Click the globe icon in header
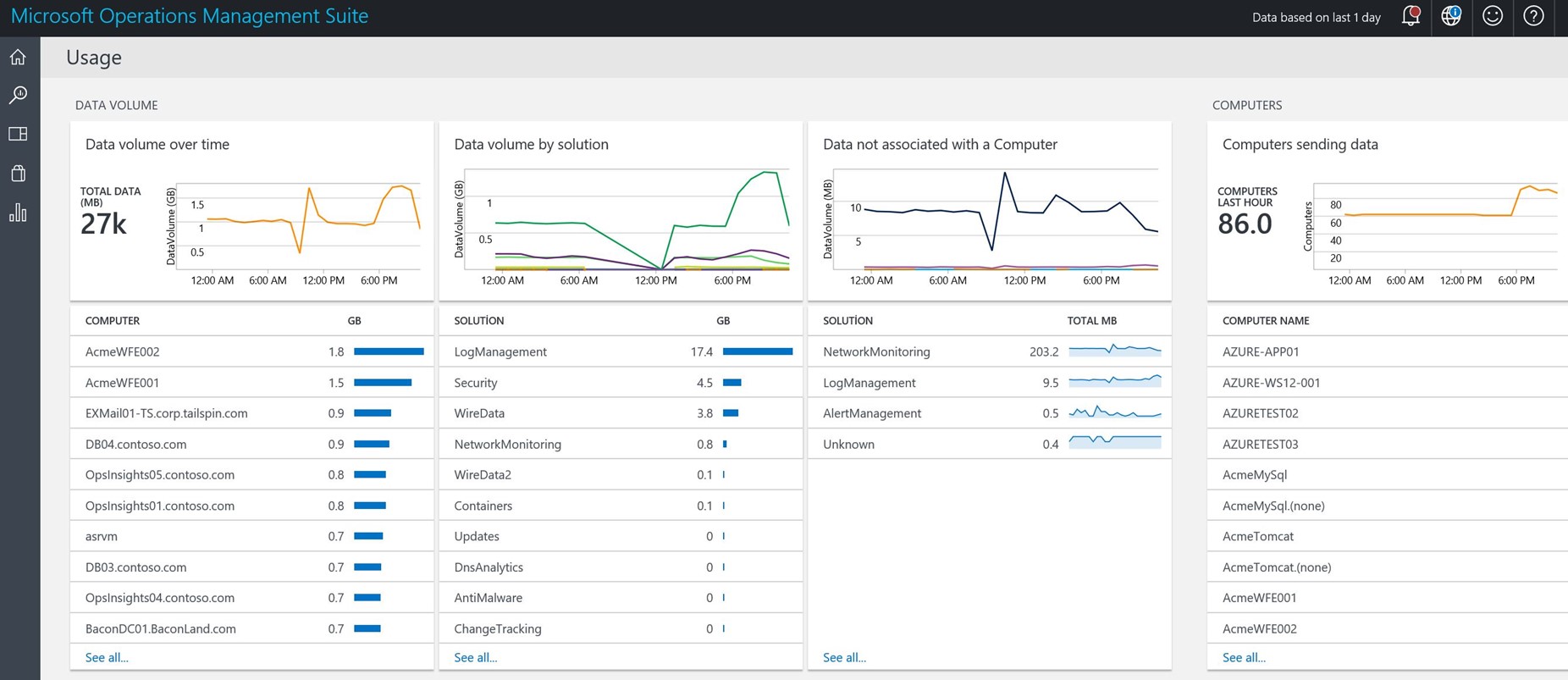 tap(1451, 16)
